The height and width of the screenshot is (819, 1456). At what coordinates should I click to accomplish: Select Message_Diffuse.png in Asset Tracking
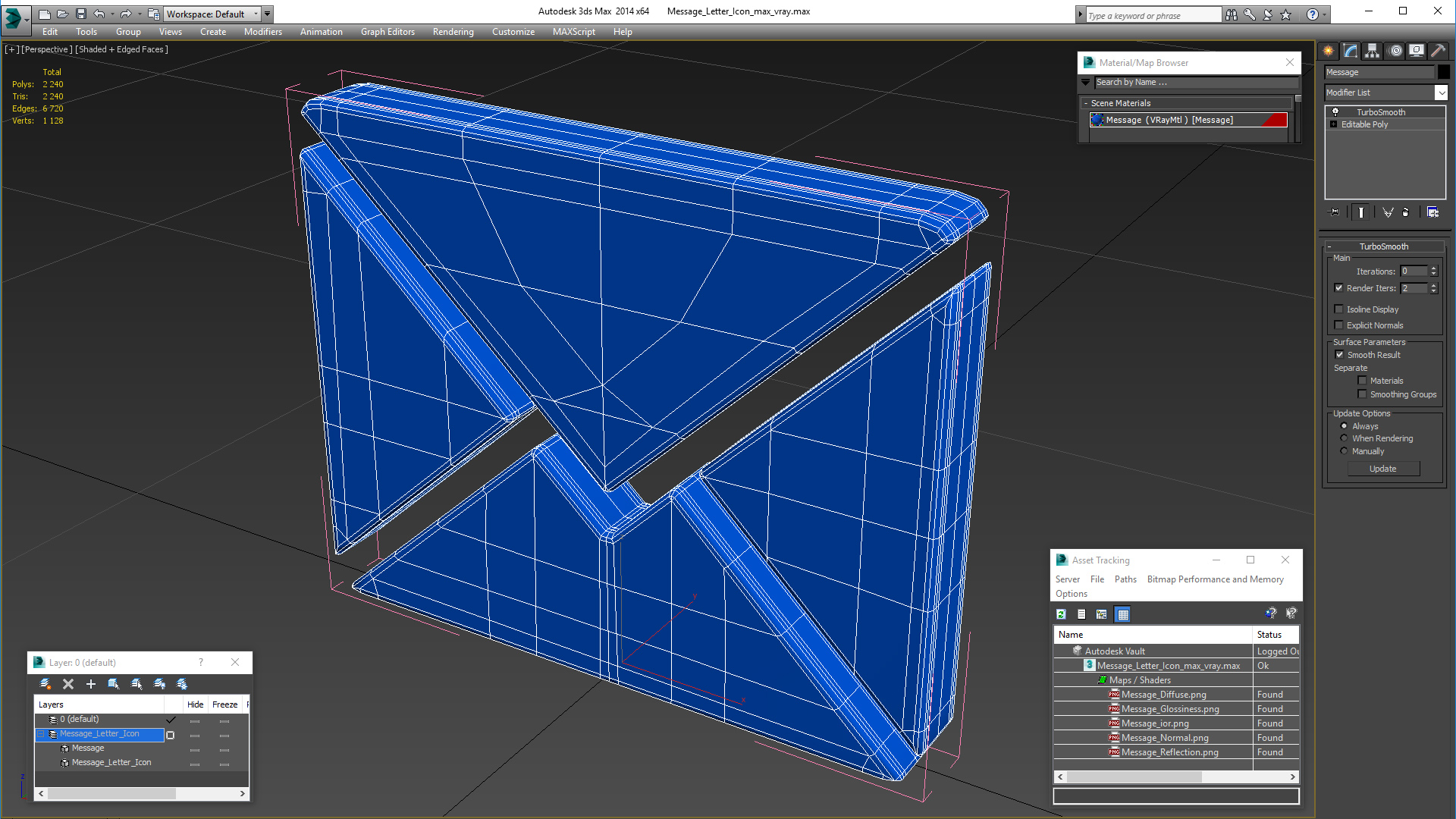(x=1163, y=695)
